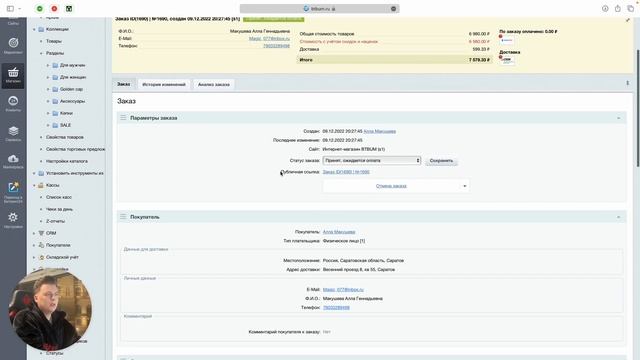Click the E-Mail link in the order summary header

(x=269, y=39)
